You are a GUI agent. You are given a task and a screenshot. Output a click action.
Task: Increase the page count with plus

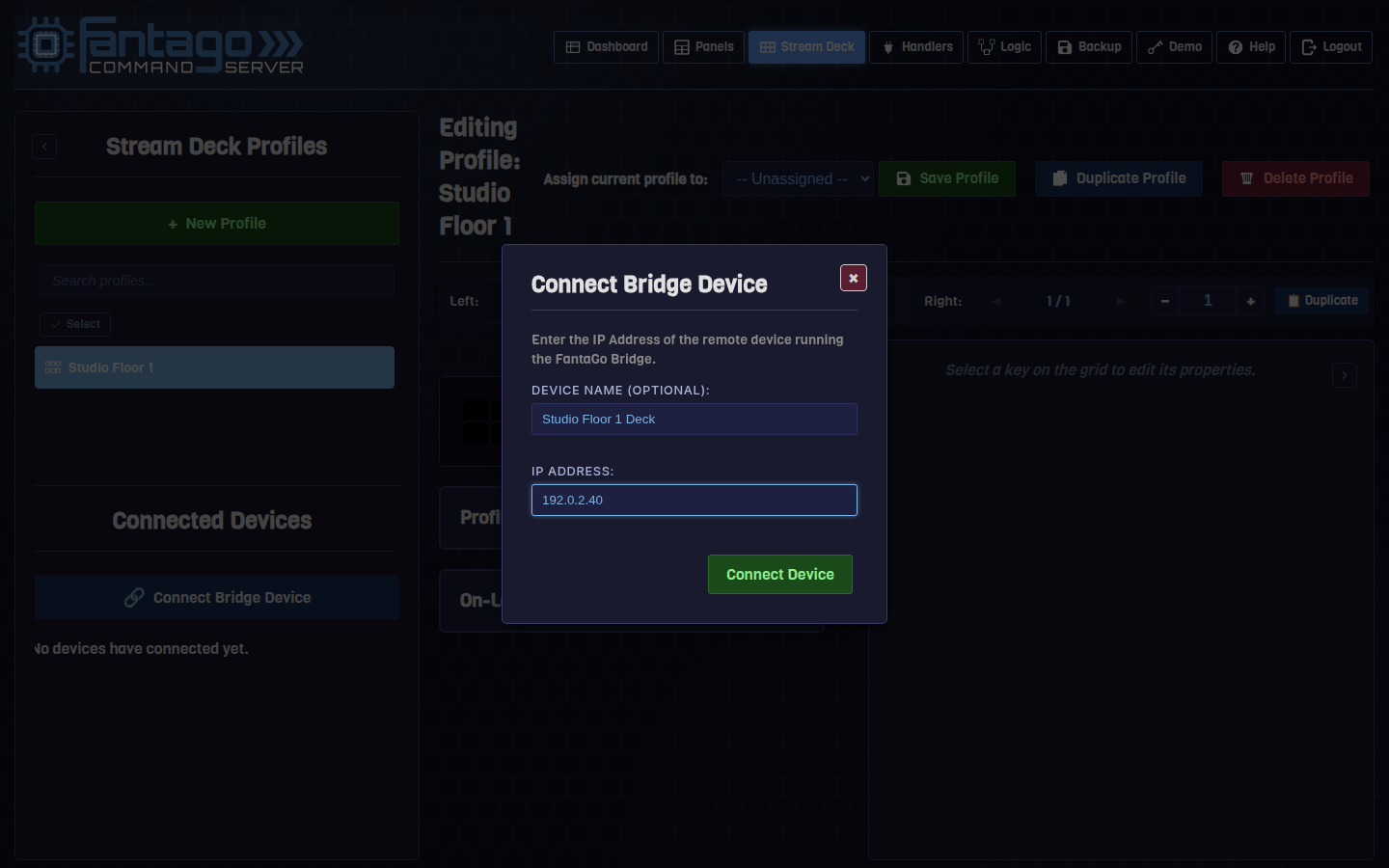pos(1251,301)
